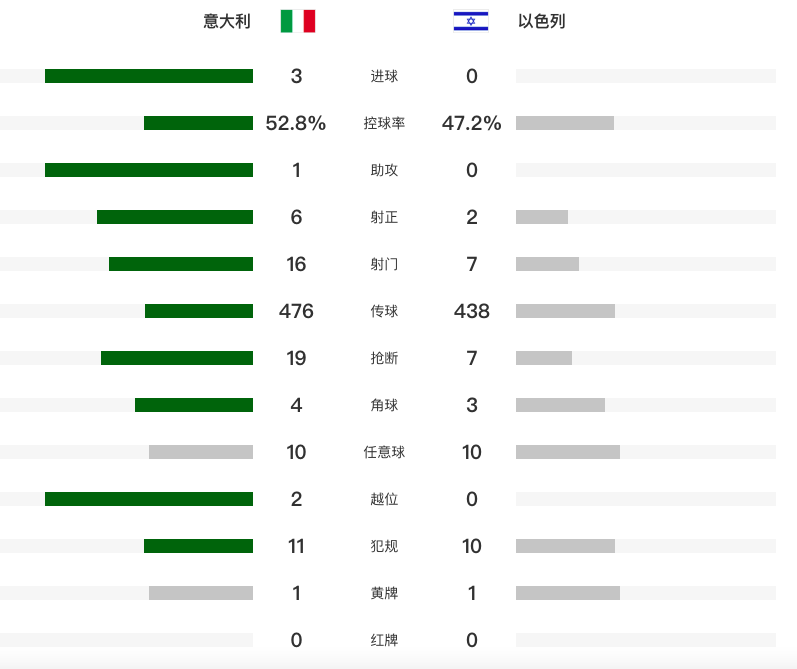The image size is (797, 669).
Task: Click Italy's 476 passes value
Action: [296, 311]
